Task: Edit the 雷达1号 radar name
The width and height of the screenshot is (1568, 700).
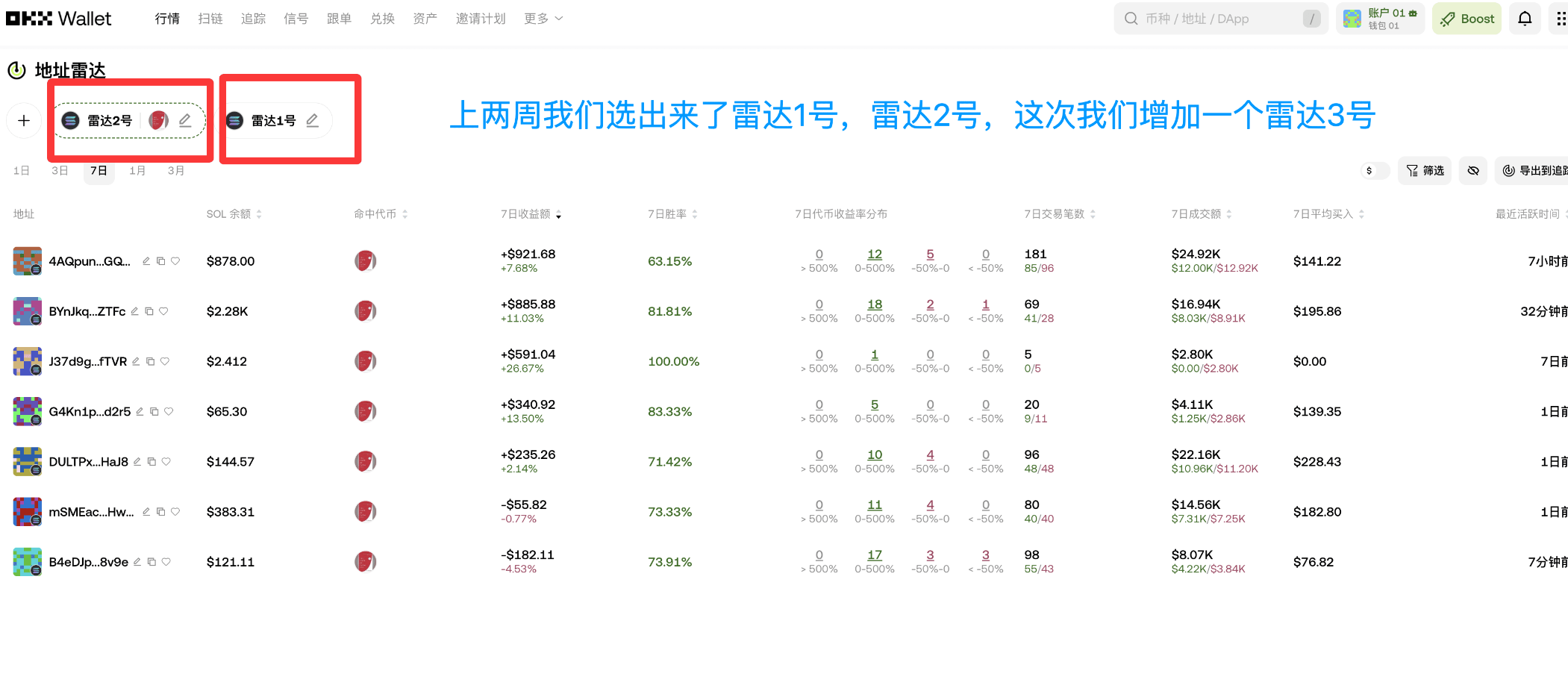Action: [x=313, y=120]
